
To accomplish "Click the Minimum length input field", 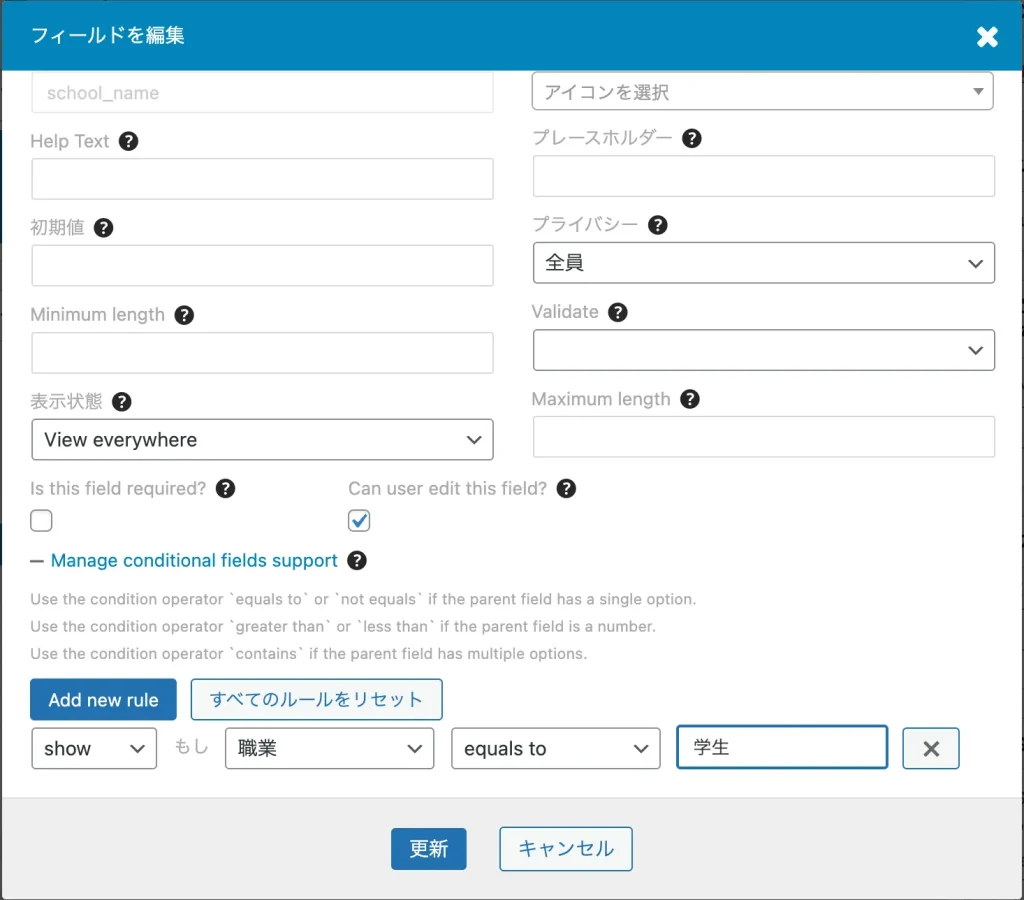I will point(262,353).
